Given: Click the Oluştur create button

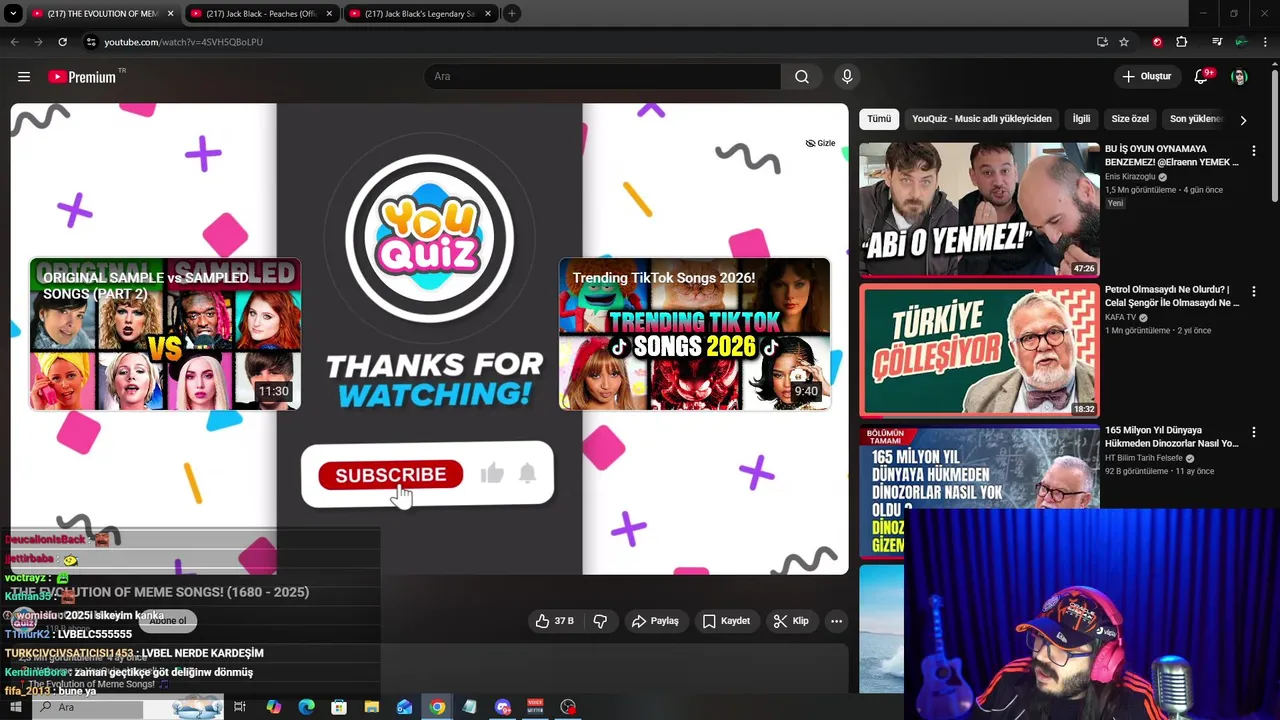Looking at the screenshot, I should click(1146, 77).
